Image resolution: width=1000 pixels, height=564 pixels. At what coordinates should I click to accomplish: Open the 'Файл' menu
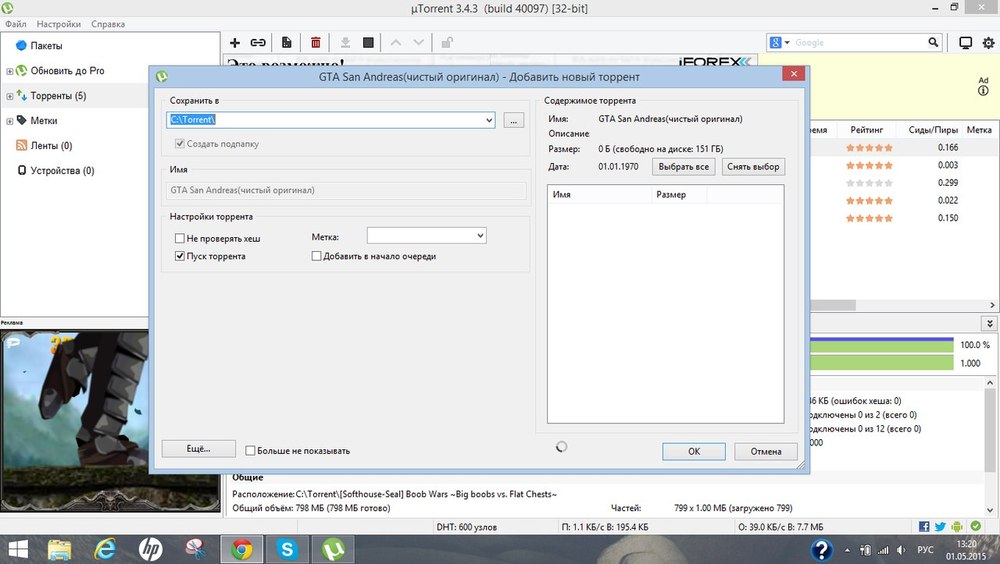[x=16, y=24]
